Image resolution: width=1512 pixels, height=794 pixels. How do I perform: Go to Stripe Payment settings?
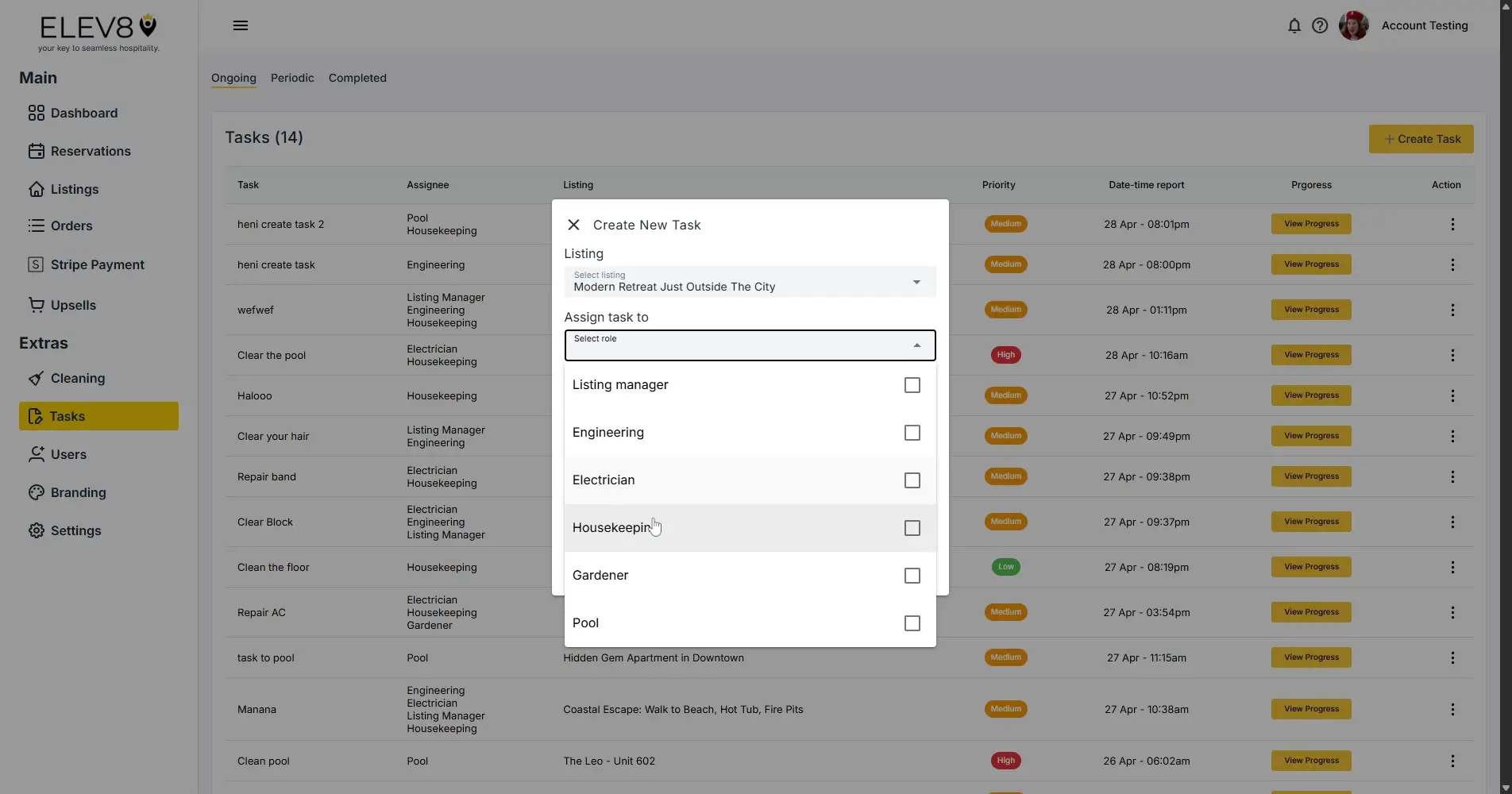(x=96, y=264)
